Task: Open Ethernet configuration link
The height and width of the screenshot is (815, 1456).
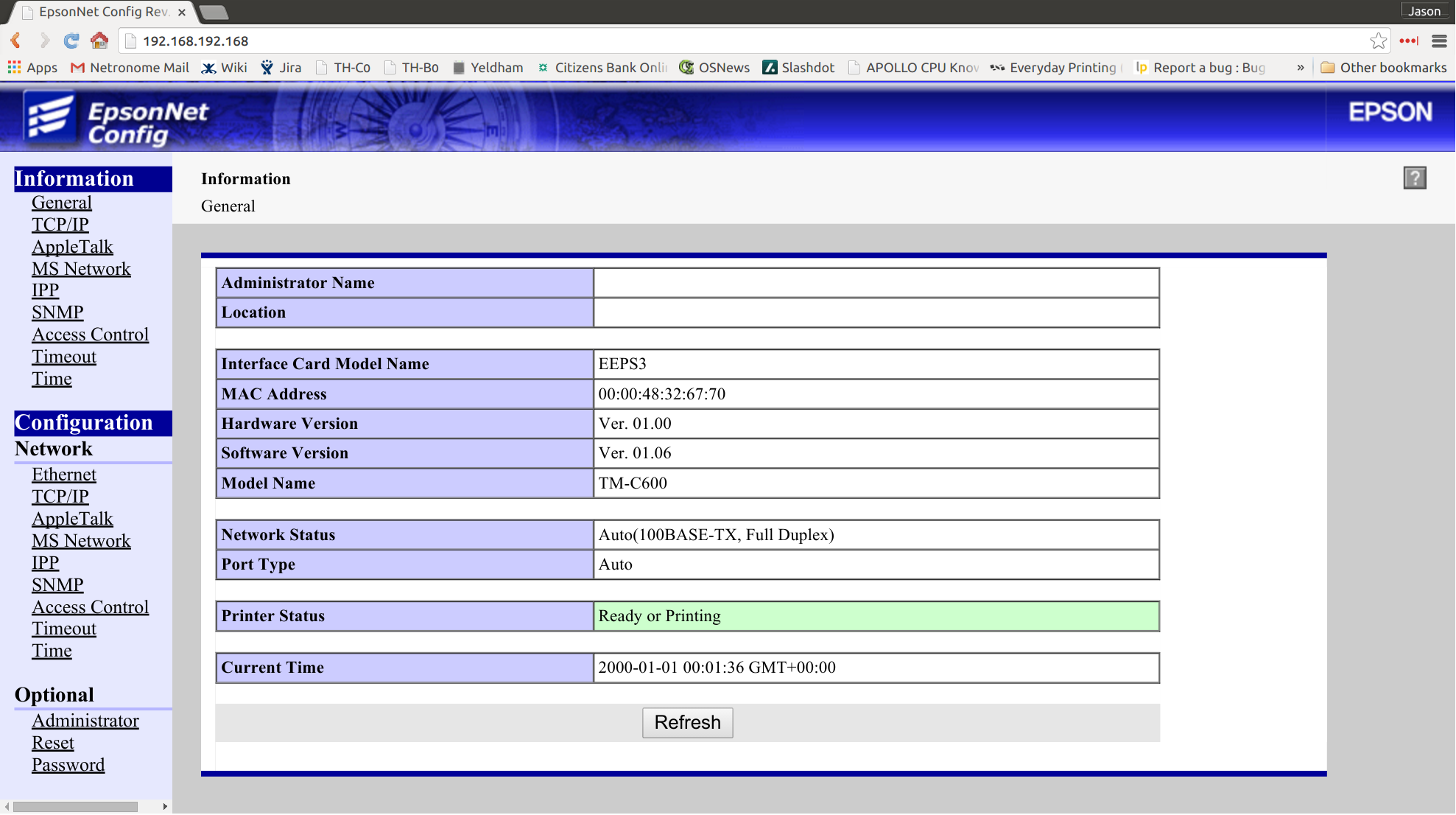Action: [64, 474]
